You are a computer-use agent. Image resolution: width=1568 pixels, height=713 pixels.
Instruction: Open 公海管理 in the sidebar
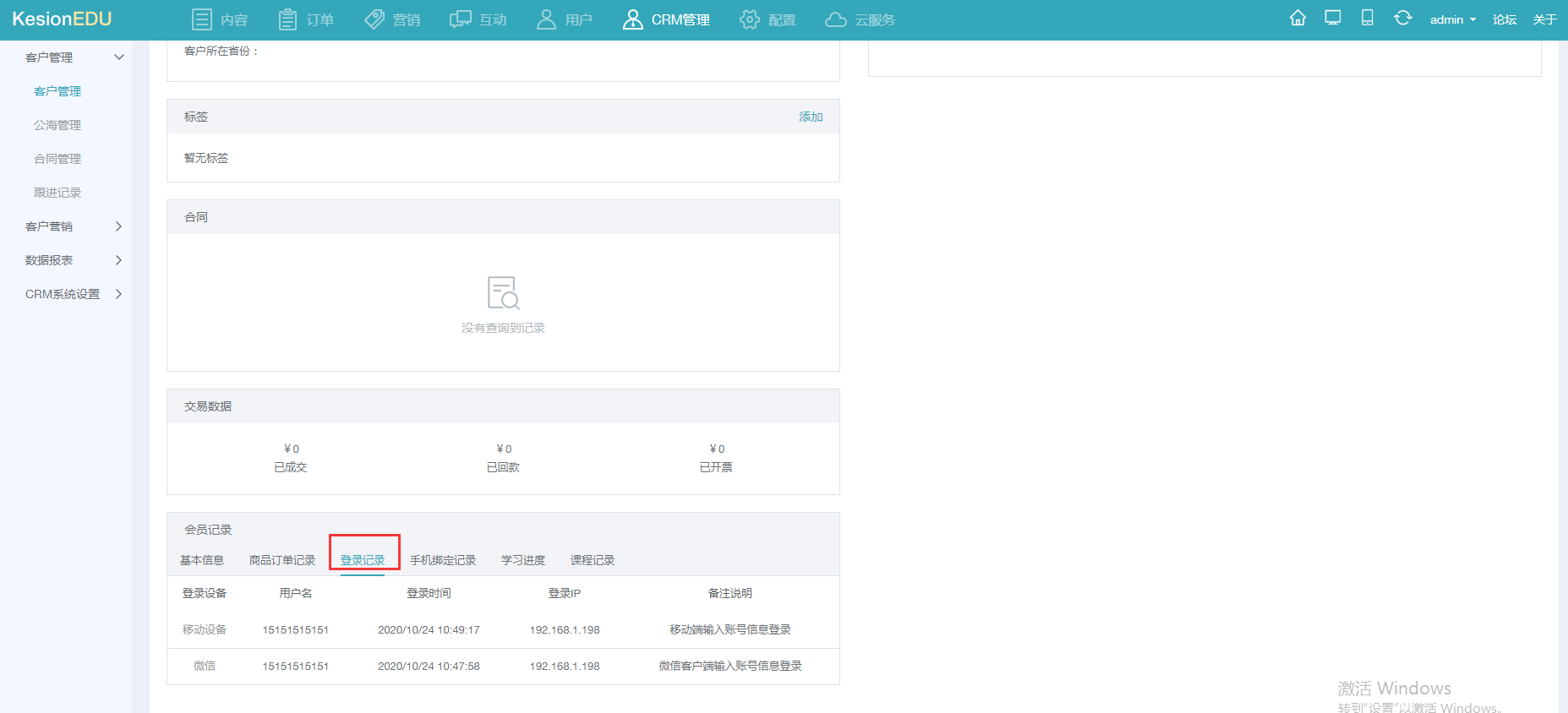(x=57, y=125)
